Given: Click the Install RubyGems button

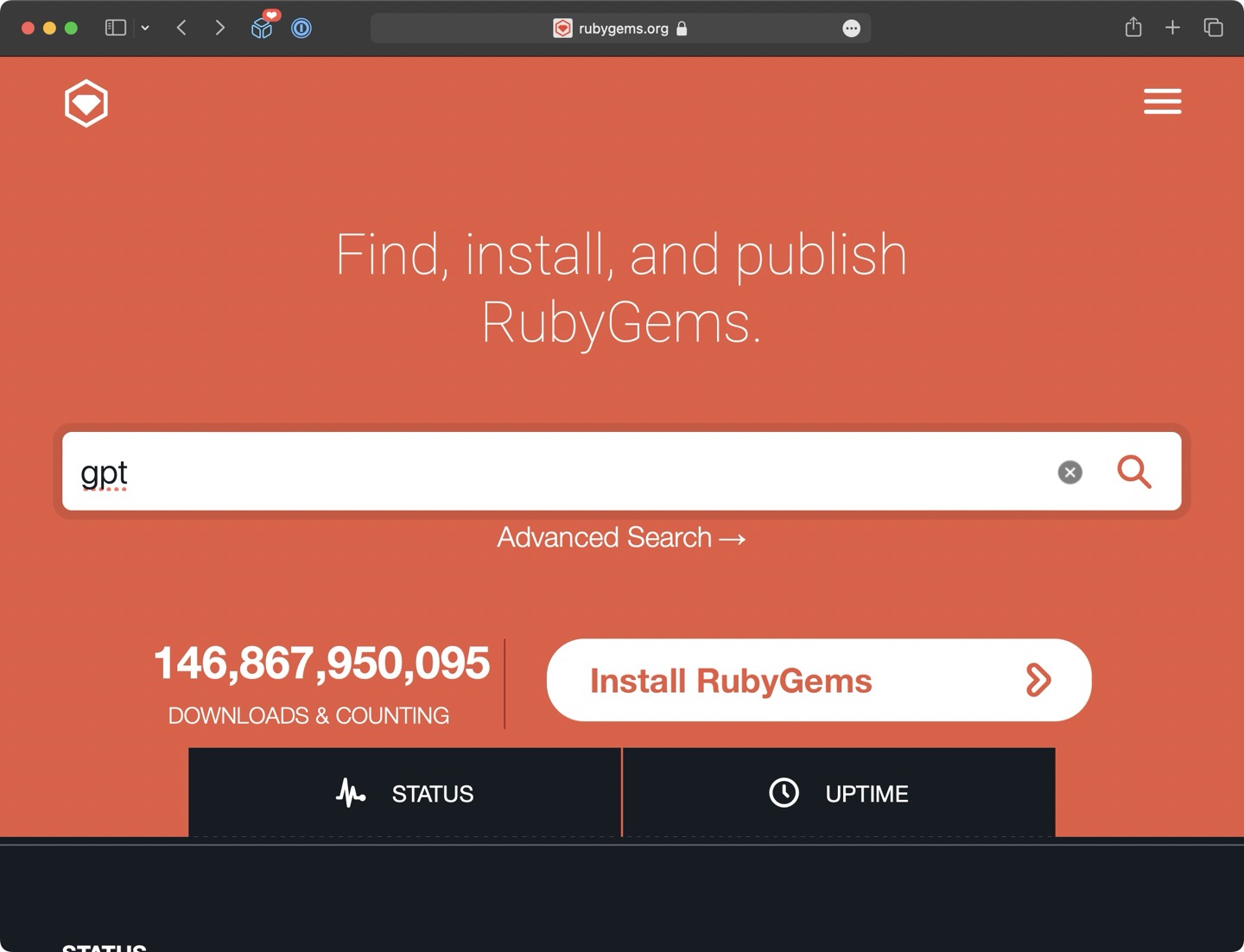Looking at the screenshot, I should pos(818,680).
